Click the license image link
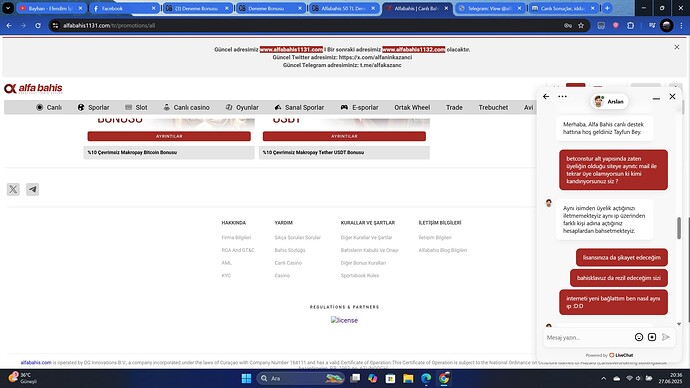Viewport: 690px width, 388px height. point(344,320)
